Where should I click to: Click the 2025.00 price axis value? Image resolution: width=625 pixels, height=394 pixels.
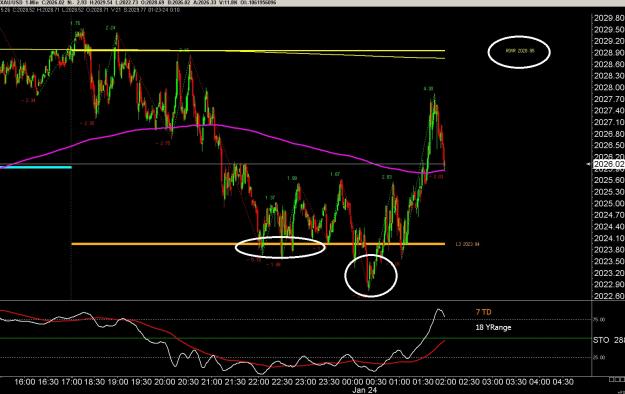click(609, 203)
